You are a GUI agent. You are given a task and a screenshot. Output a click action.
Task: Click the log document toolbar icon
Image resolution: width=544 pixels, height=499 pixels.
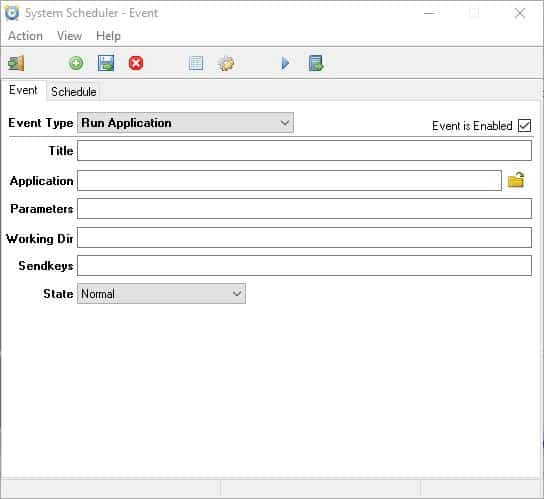point(316,64)
